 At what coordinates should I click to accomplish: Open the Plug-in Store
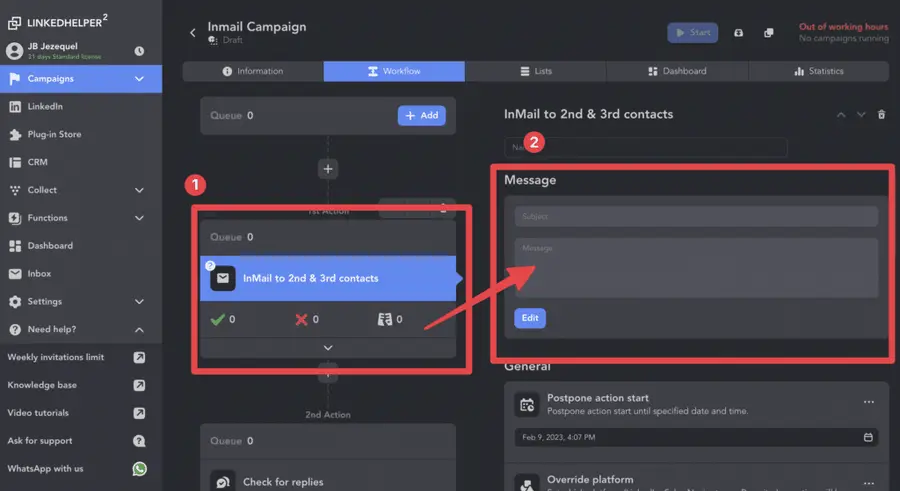(x=81, y=134)
